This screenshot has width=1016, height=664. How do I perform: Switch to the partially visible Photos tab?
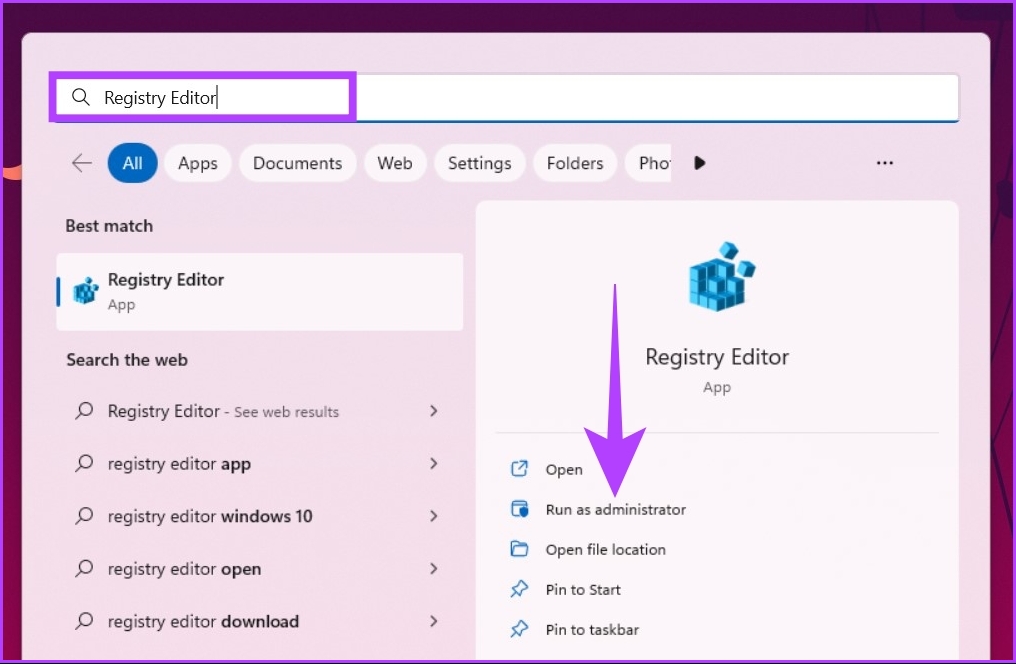coord(649,163)
